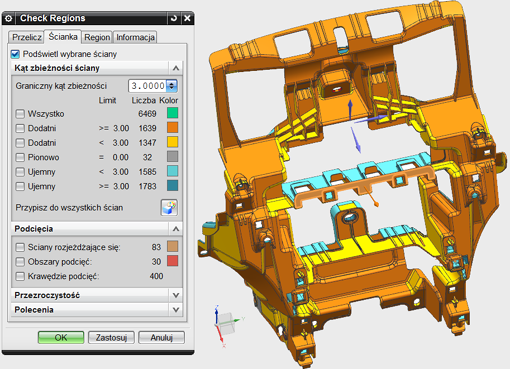The height and width of the screenshot is (369, 510).
Task: Click the reset dialog arrow icon
Action: tap(174, 18)
